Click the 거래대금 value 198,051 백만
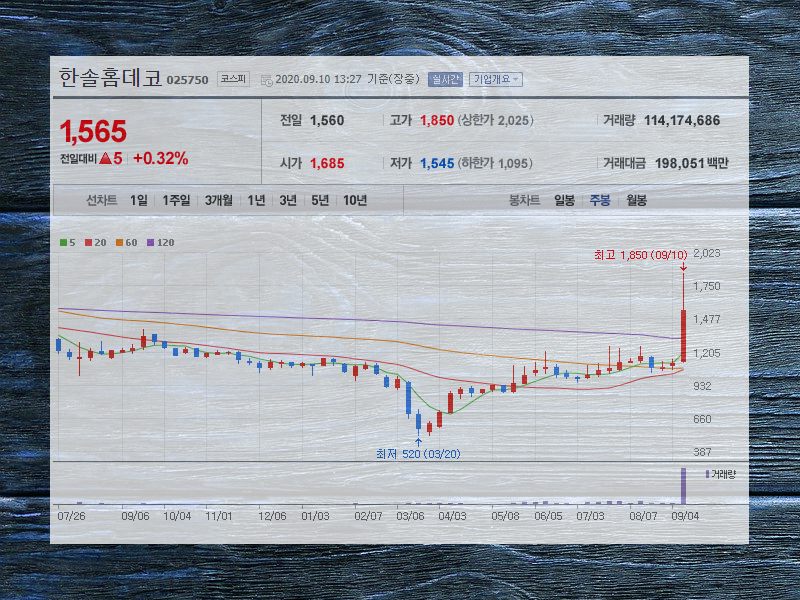Image resolution: width=800 pixels, height=600 pixels. [692, 164]
